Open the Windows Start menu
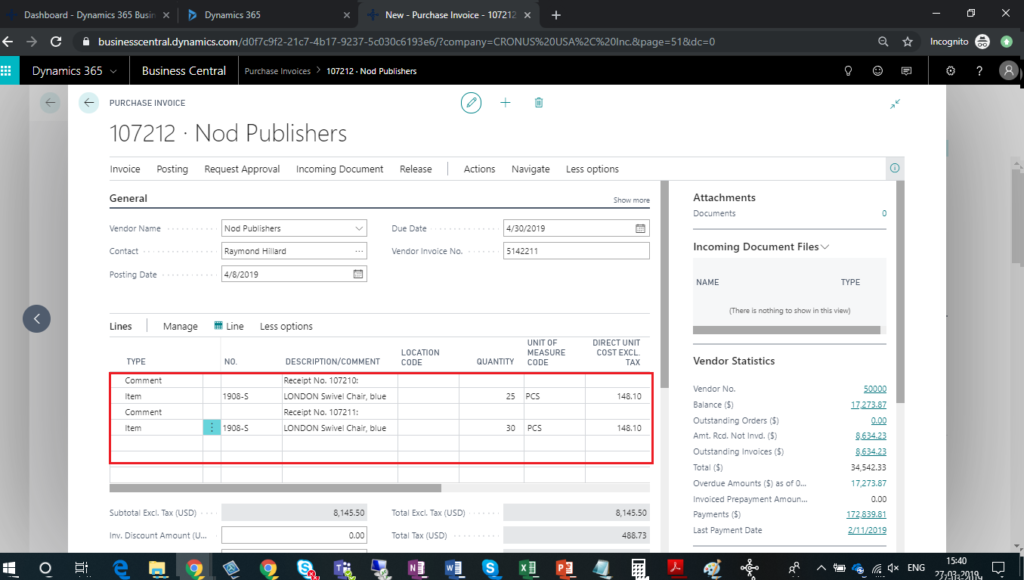 9,568
